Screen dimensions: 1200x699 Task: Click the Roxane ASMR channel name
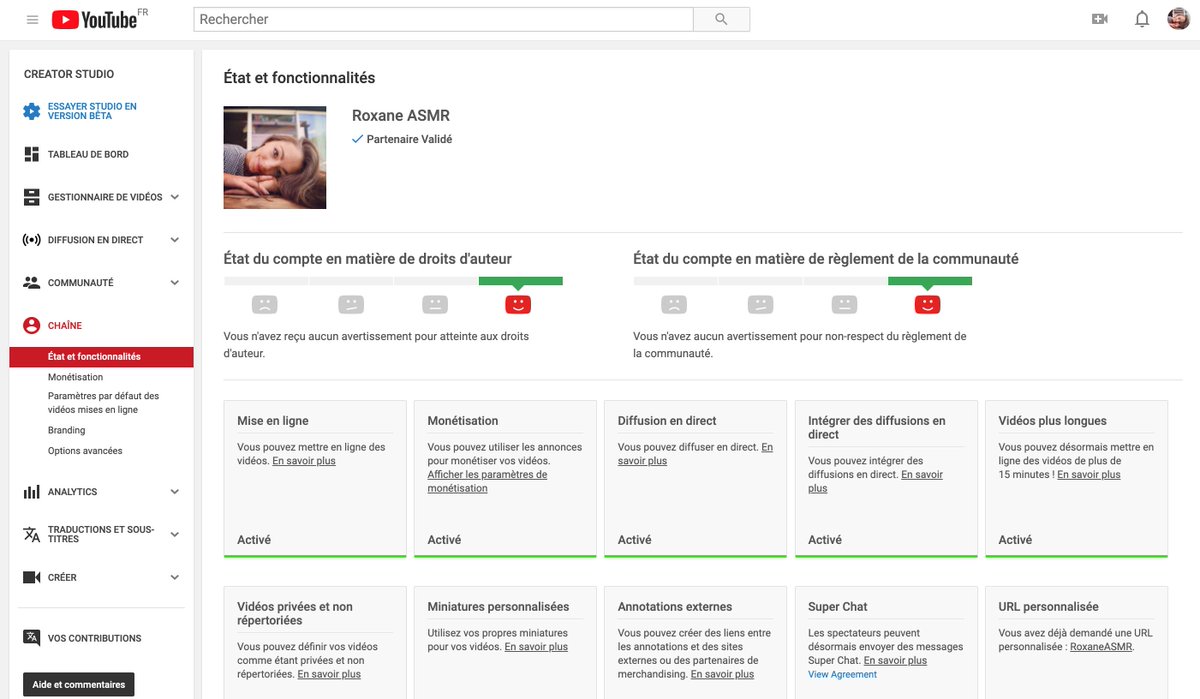[x=401, y=116]
